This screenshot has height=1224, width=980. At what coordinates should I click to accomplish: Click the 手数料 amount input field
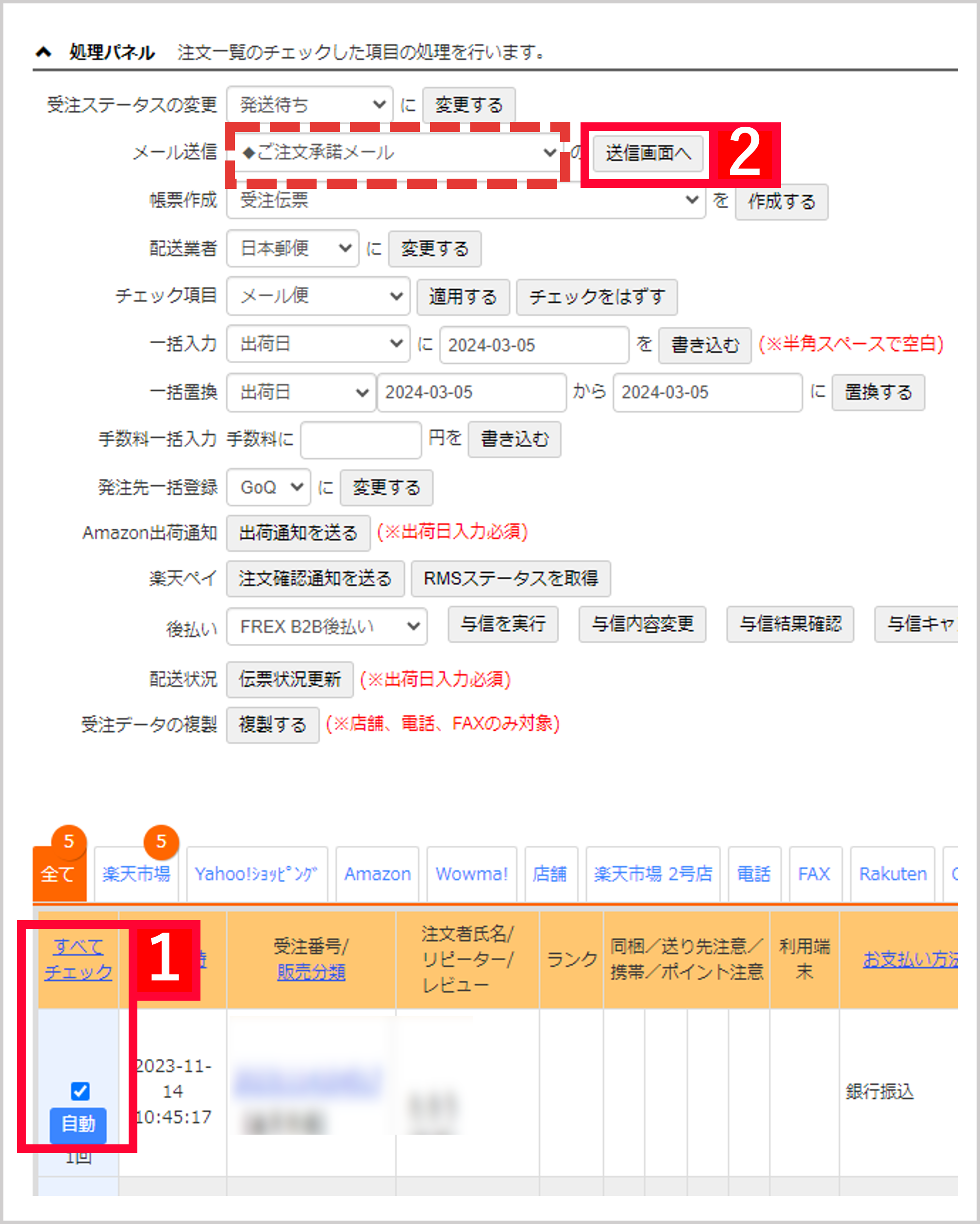[x=361, y=439]
